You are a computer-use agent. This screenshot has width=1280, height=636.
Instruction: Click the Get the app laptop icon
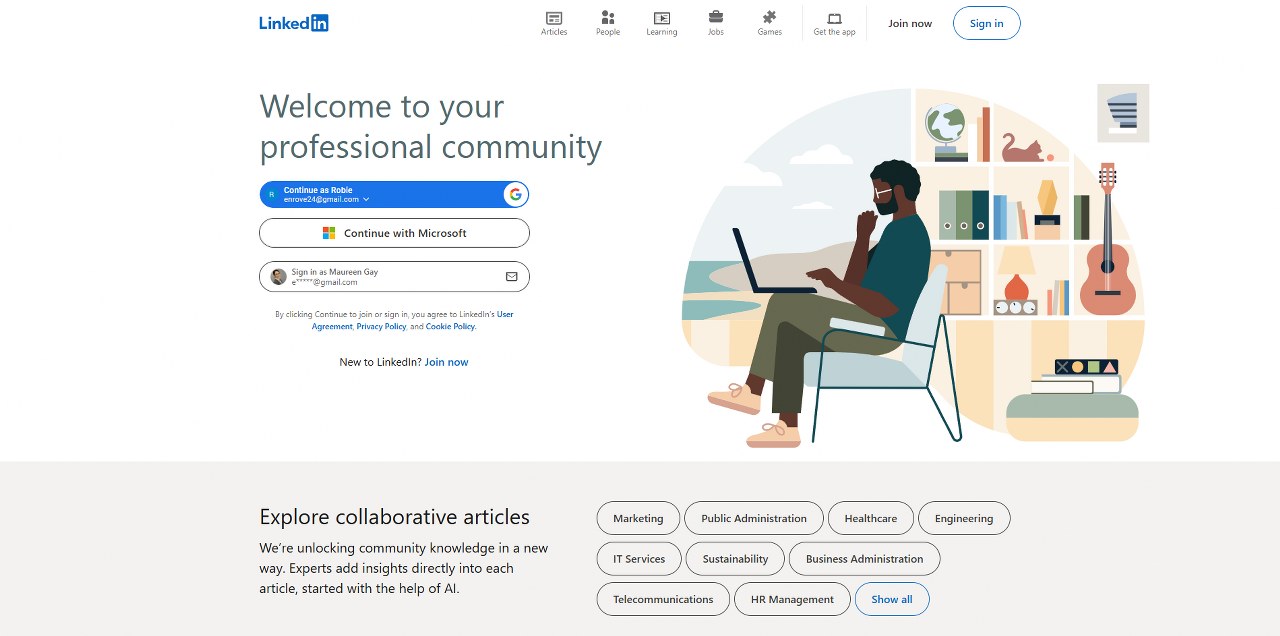tap(834, 18)
